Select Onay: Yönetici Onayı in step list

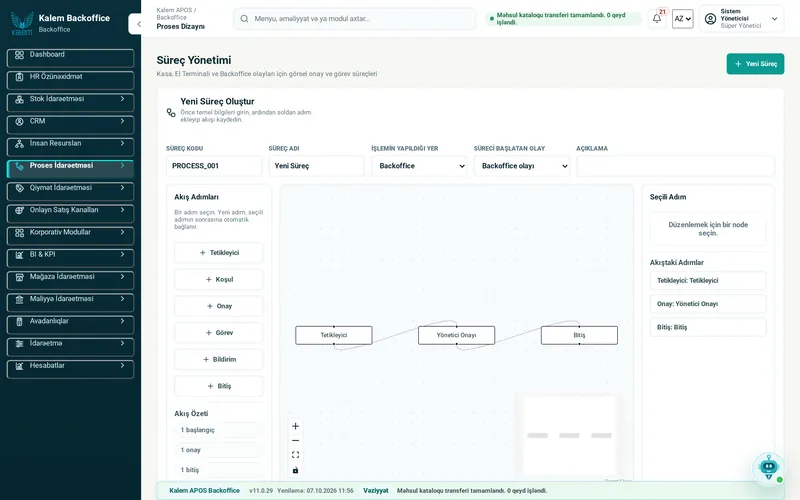(x=708, y=304)
